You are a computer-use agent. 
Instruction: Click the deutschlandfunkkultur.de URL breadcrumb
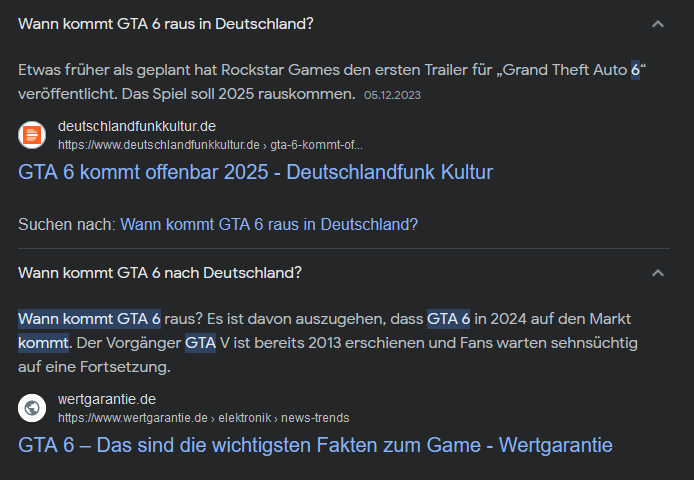(210, 145)
